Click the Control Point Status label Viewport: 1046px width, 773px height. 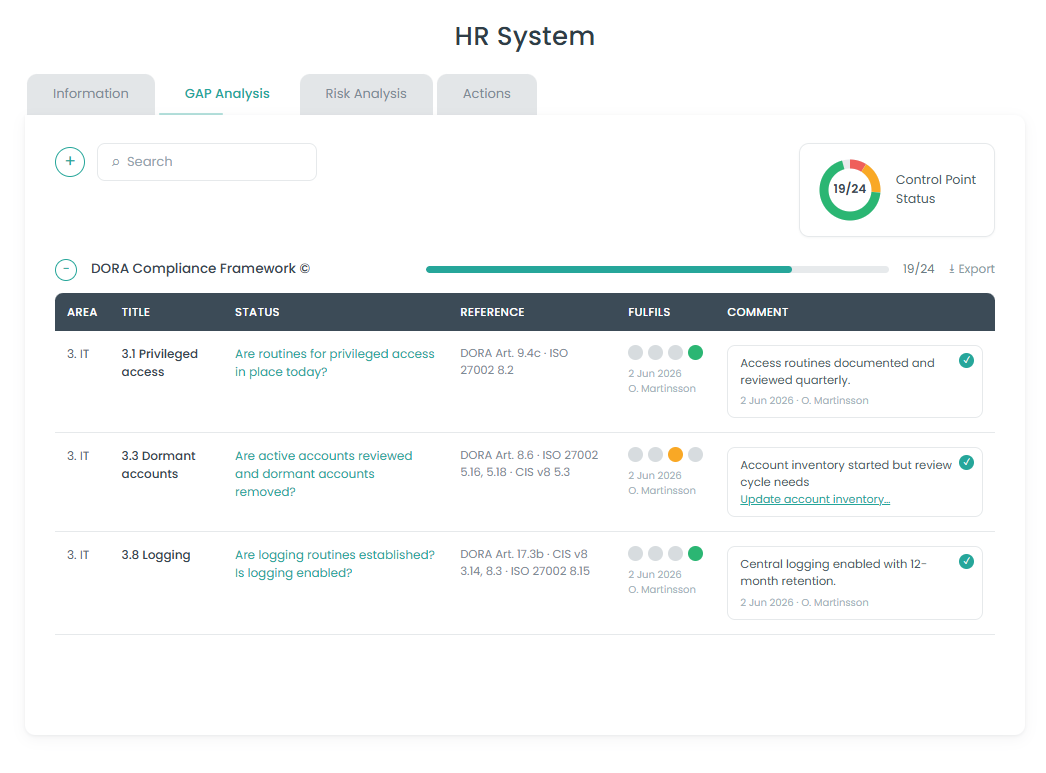pos(935,189)
